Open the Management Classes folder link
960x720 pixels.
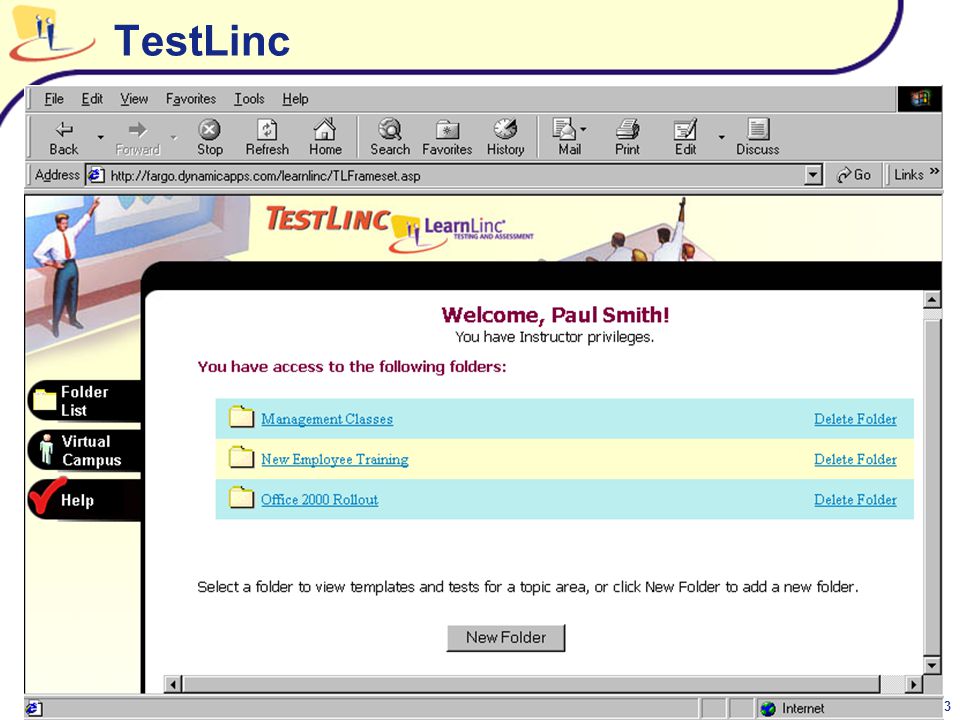(x=327, y=419)
